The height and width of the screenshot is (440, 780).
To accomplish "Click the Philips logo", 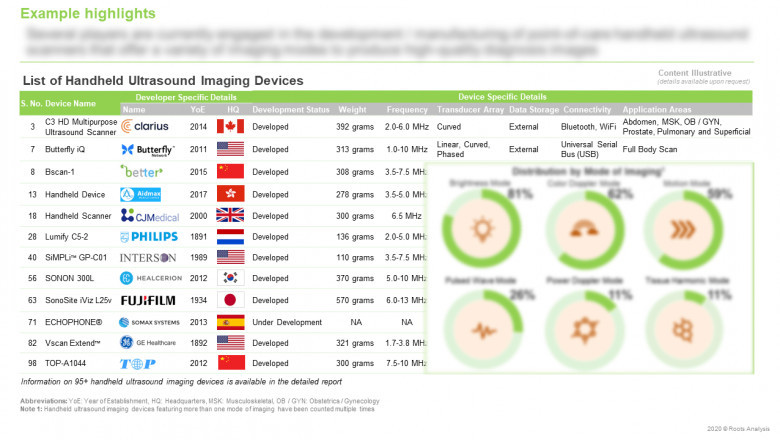I will coord(149,237).
